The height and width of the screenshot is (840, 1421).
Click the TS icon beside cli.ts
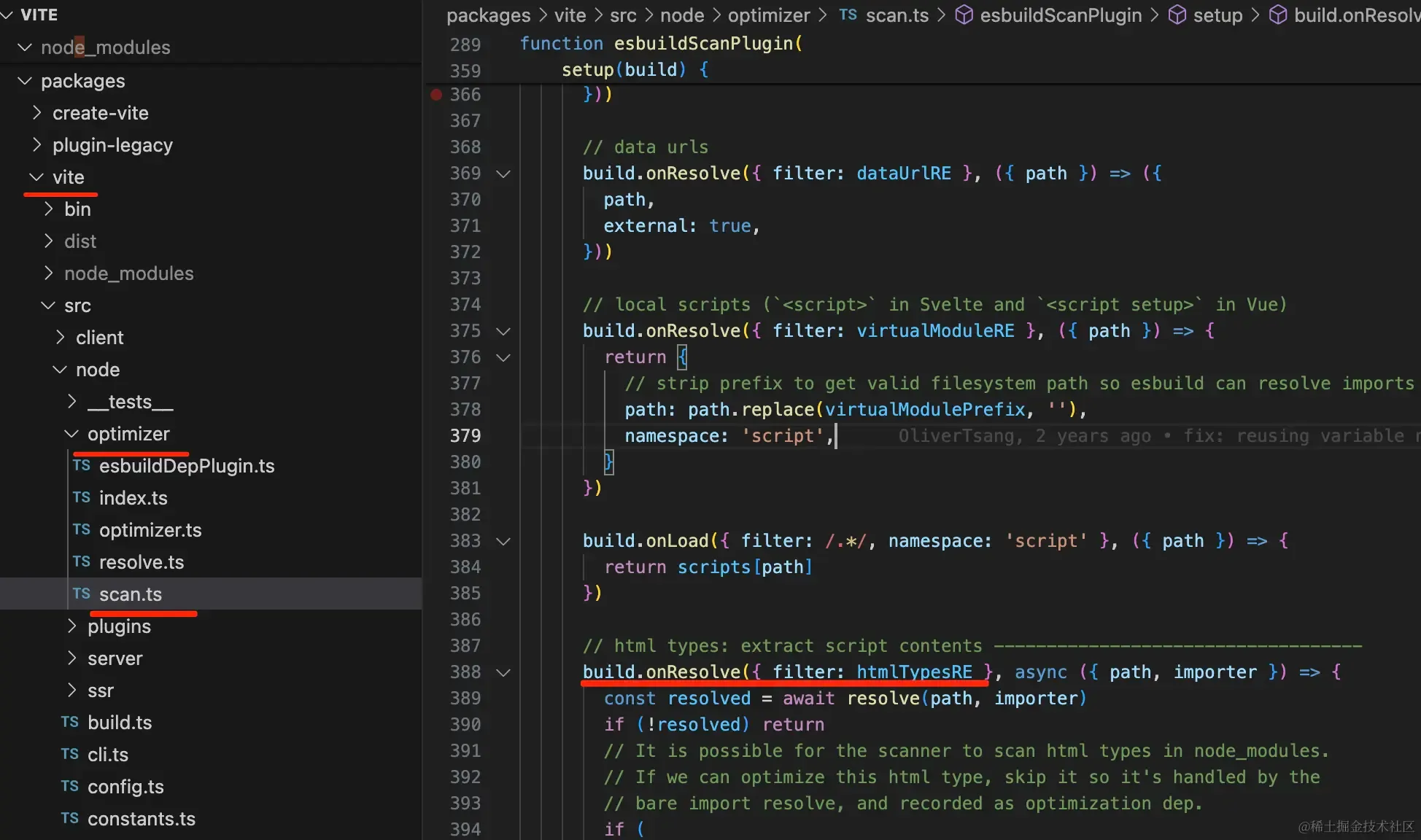69,754
